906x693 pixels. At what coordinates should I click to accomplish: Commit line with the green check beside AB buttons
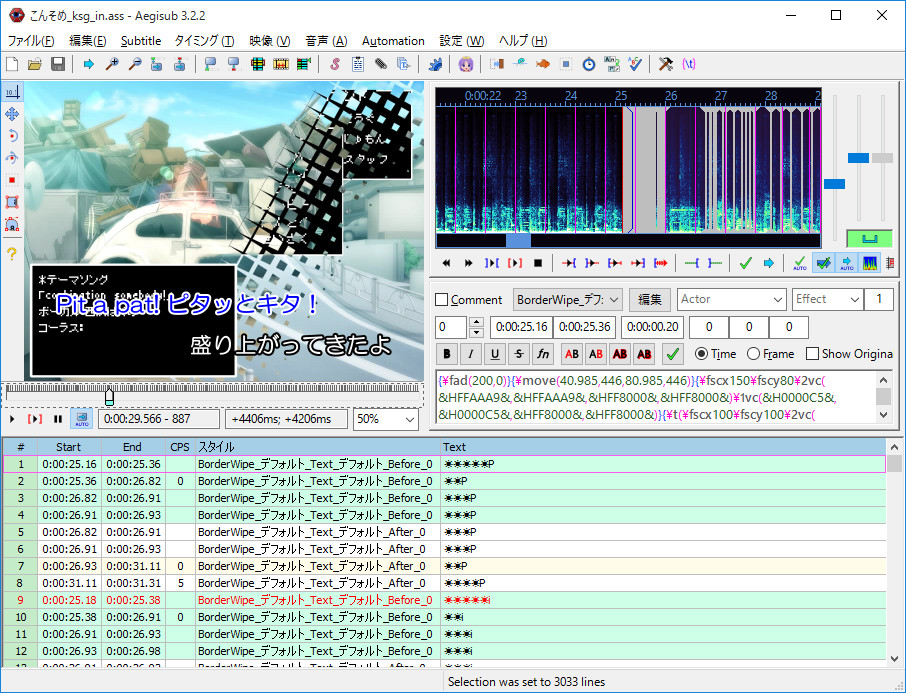tap(673, 354)
